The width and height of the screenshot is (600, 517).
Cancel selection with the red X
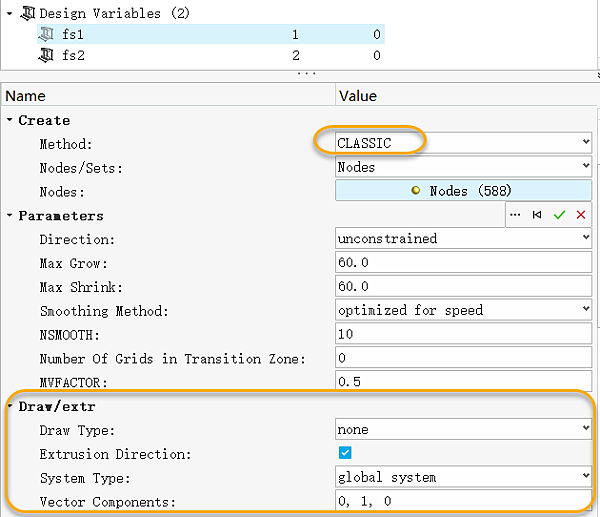(x=581, y=215)
